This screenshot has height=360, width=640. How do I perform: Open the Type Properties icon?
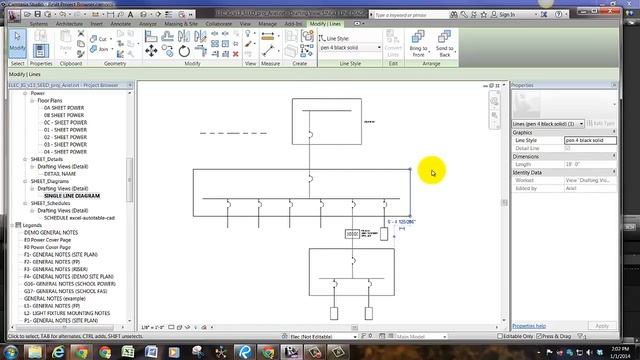pos(40,36)
